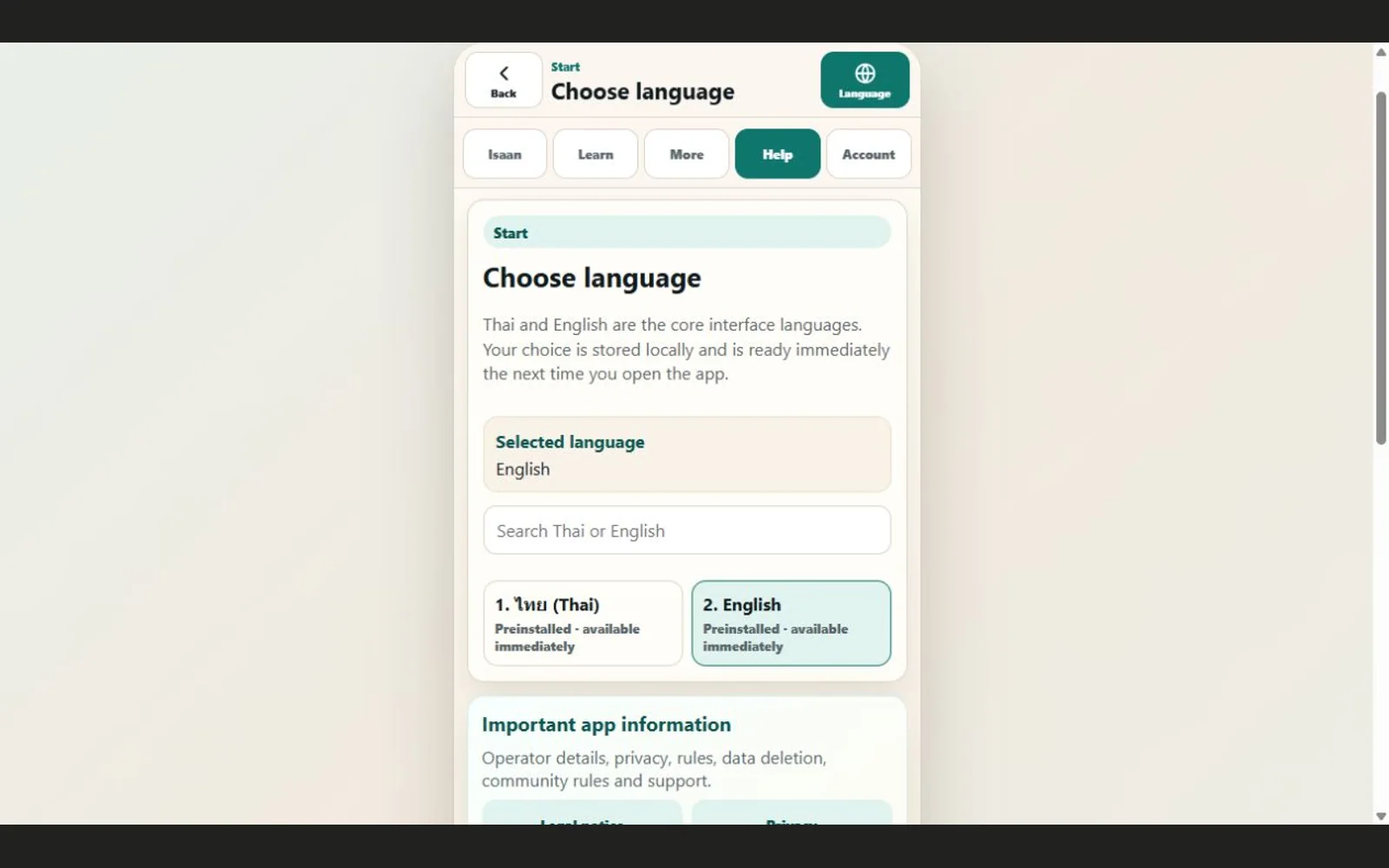Choose the English language option
The width and height of the screenshot is (1389, 868).
click(791, 623)
